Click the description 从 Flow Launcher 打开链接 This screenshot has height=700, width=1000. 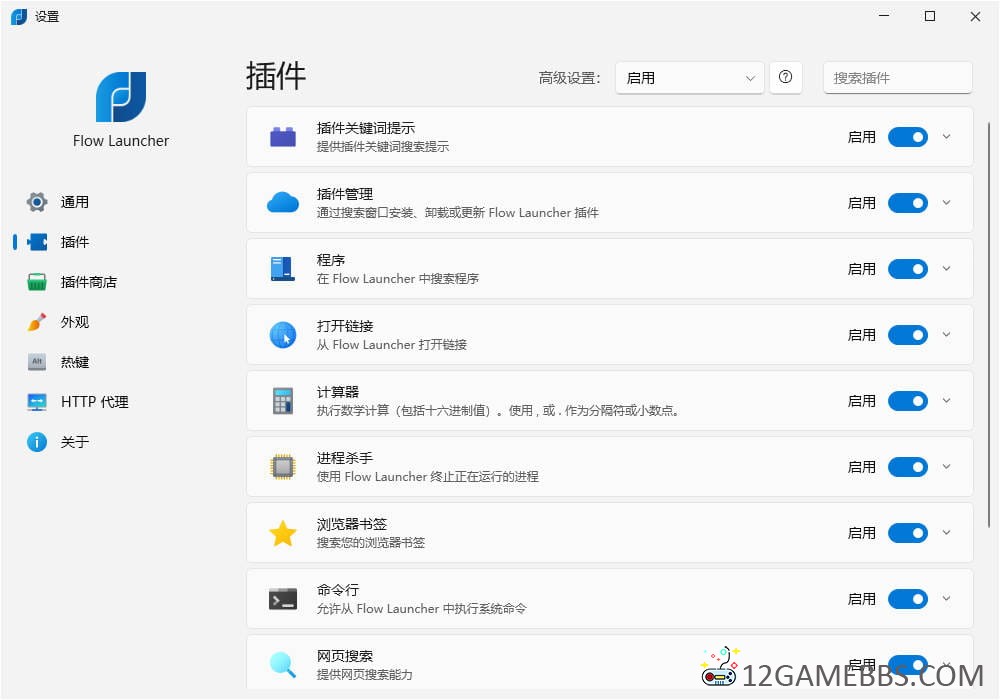[x=392, y=345]
